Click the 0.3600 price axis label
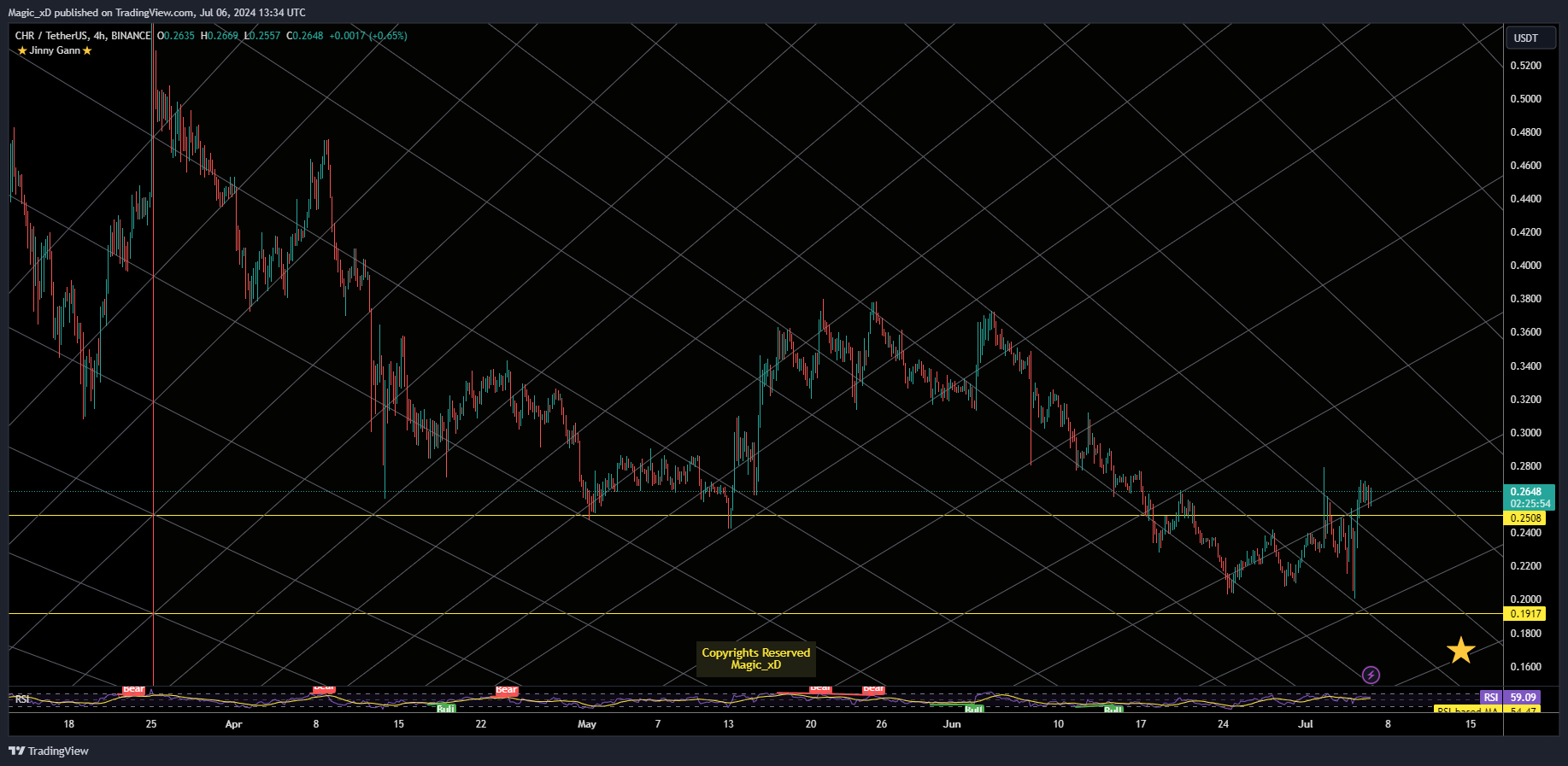Screen dimensions: 1568x766 click(1525, 332)
